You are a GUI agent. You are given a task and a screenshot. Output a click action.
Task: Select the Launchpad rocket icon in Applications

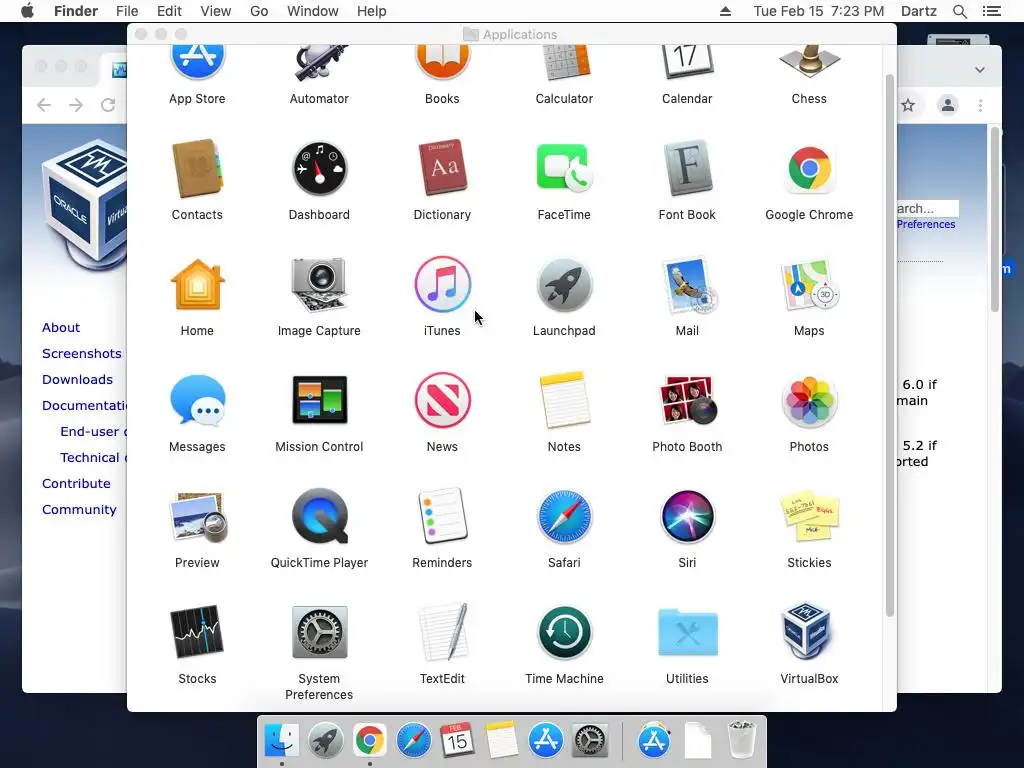click(564, 285)
